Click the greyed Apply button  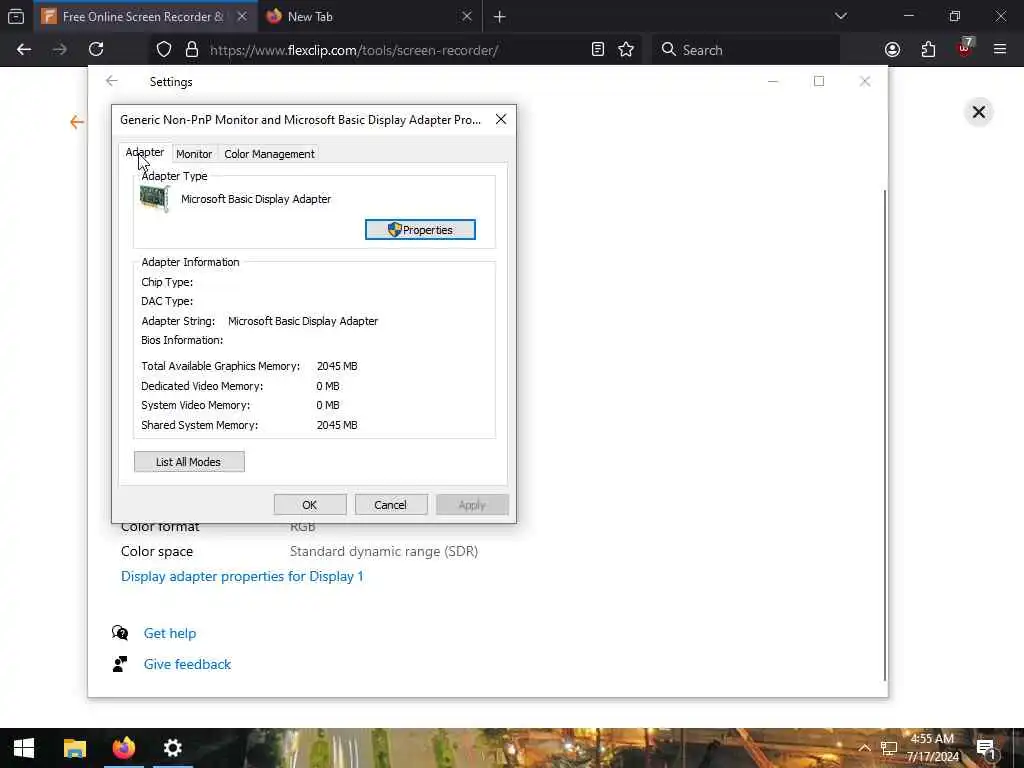point(472,505)
